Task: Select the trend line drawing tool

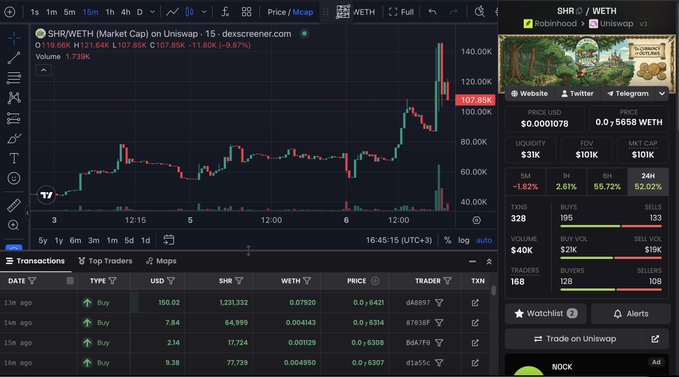Action: pyautogui.click(x=14, y=58)
